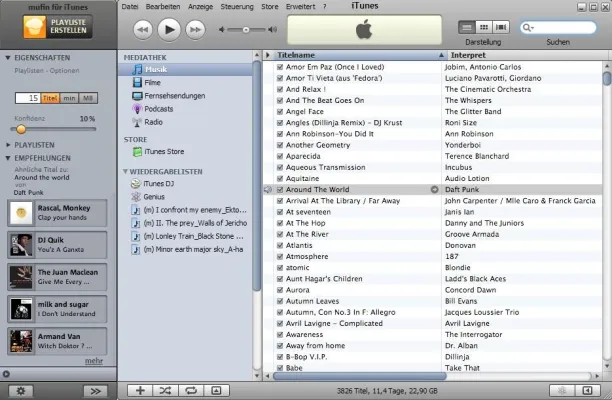612x400 pixels.
Task: Switch to grid view display
Action: pyautogui.click(x=484, y=27)
